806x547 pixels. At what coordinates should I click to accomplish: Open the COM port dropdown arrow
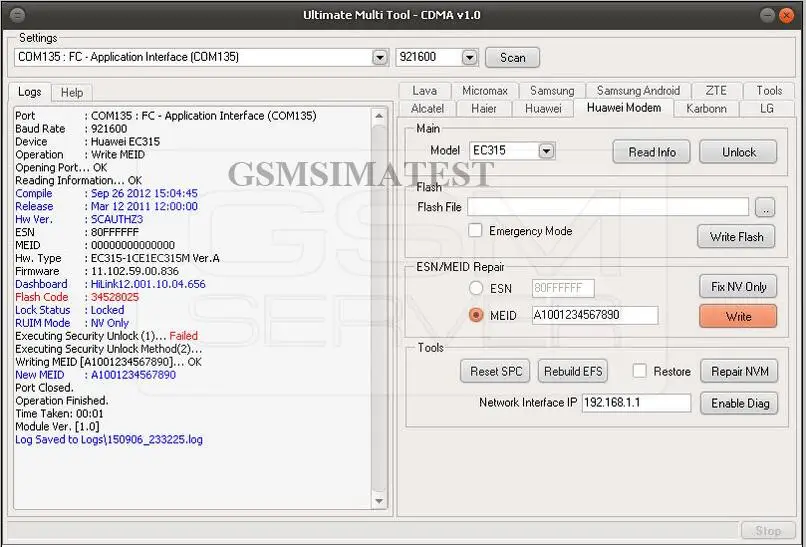pos(380,57)
